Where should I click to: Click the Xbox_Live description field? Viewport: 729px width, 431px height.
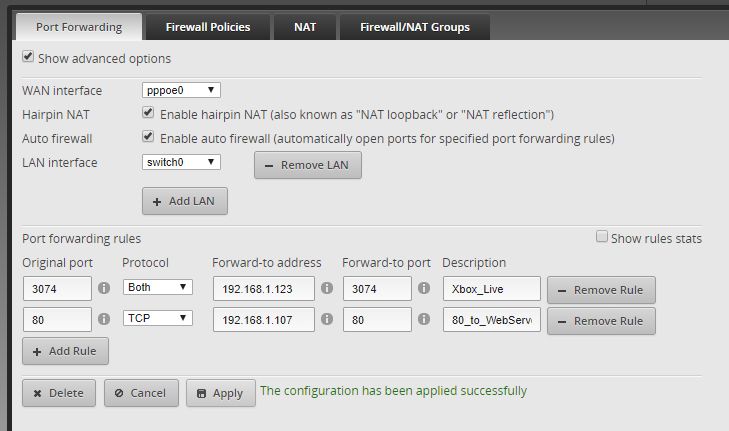click(490, 289)
